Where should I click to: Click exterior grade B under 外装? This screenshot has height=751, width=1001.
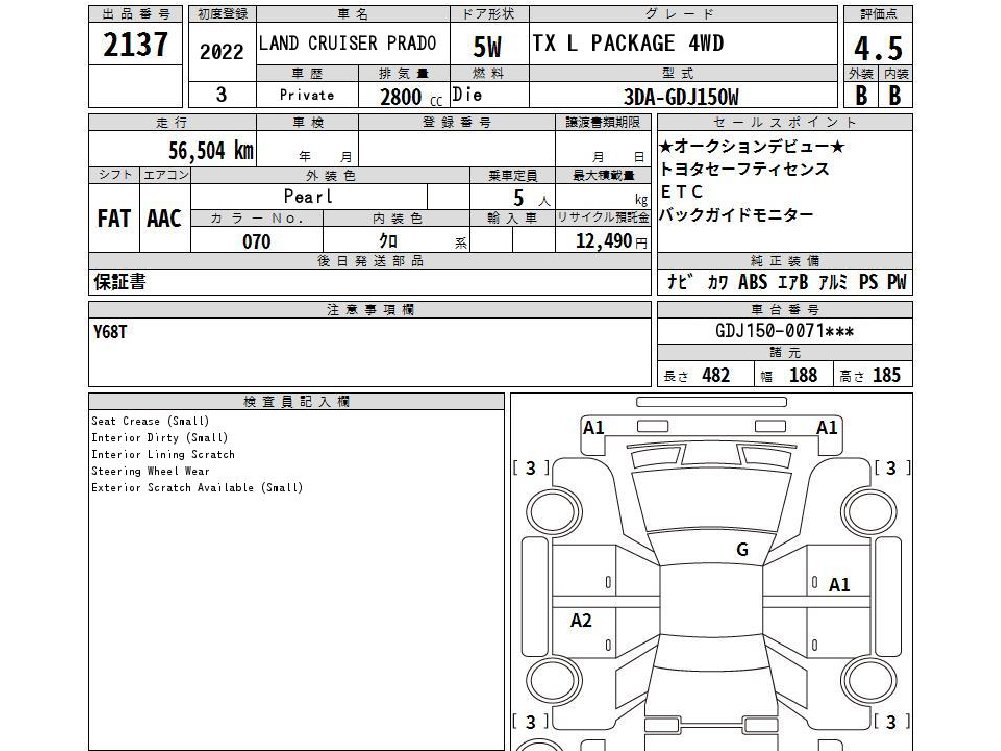pyautogui.click(x=861, y=96)
